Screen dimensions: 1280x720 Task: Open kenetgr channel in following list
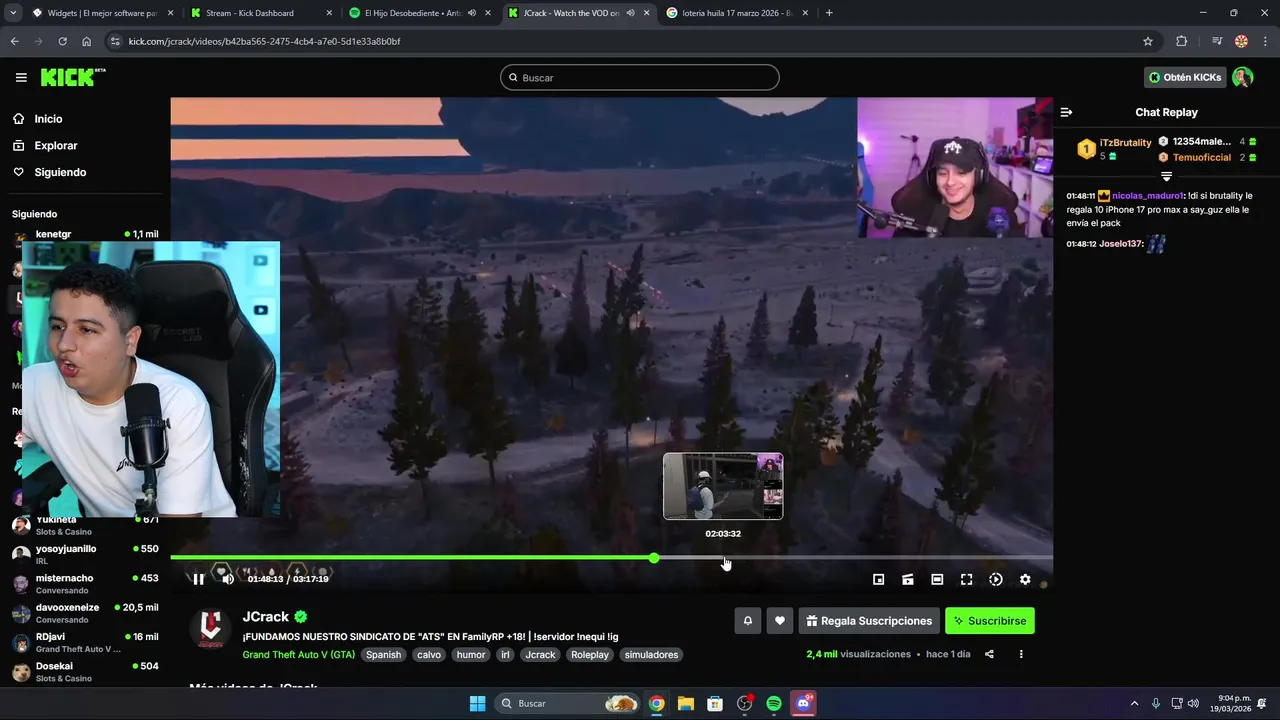(x=84, y=235)
